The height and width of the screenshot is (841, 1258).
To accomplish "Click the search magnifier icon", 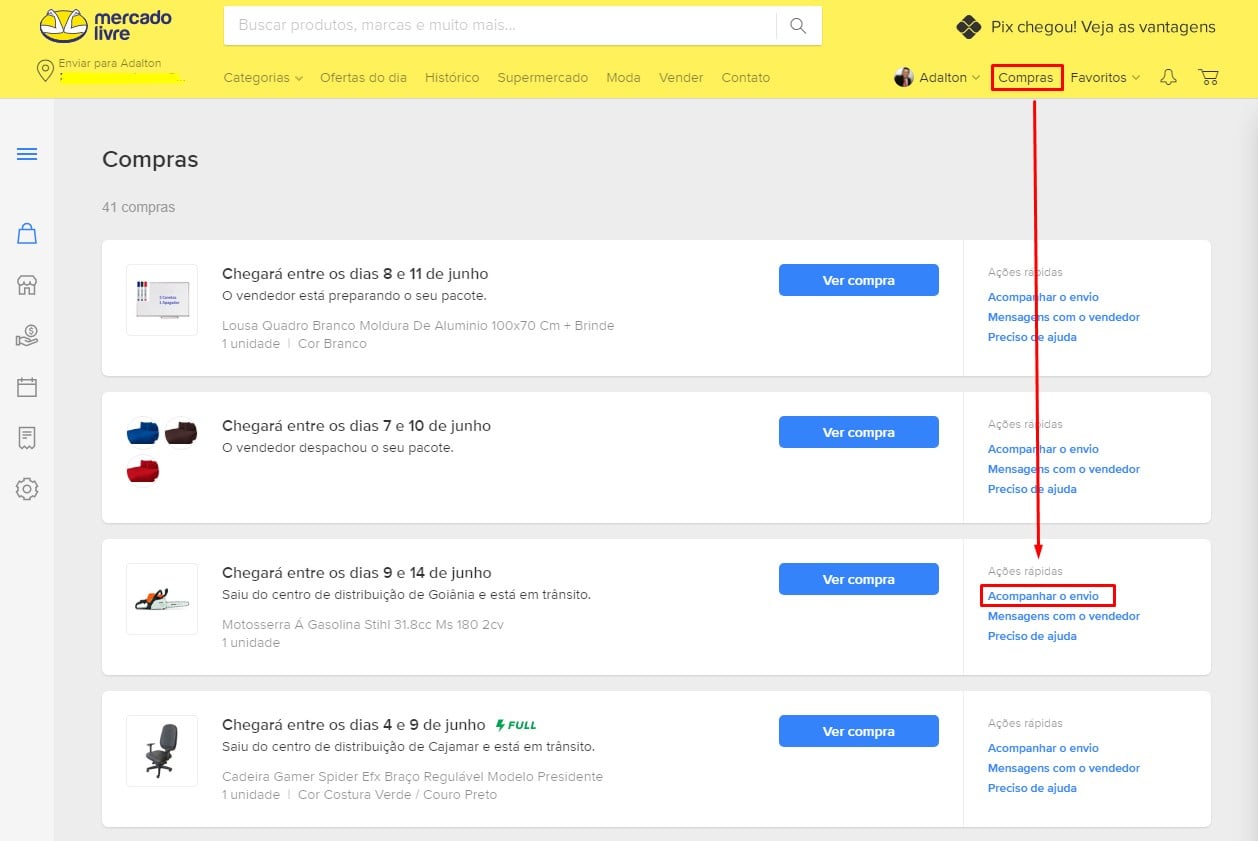I will tap(798, 26).
